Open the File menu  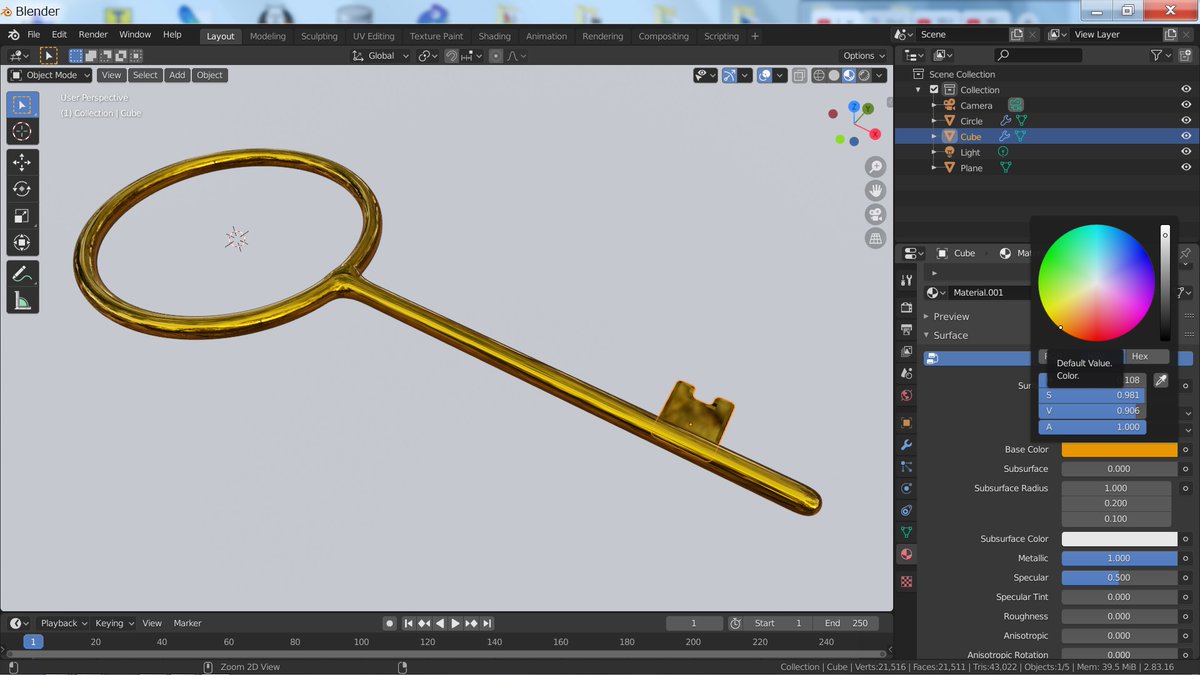[x=34, y=34]
